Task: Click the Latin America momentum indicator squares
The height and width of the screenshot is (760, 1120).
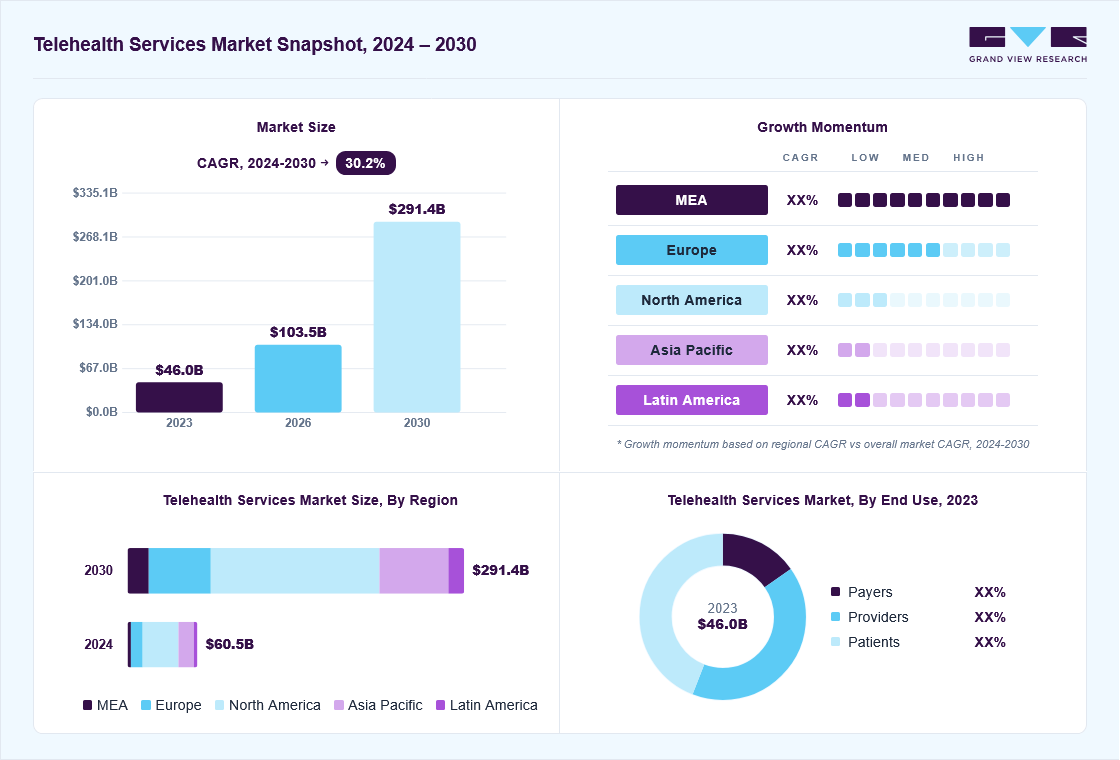Action: click(924, 400)
